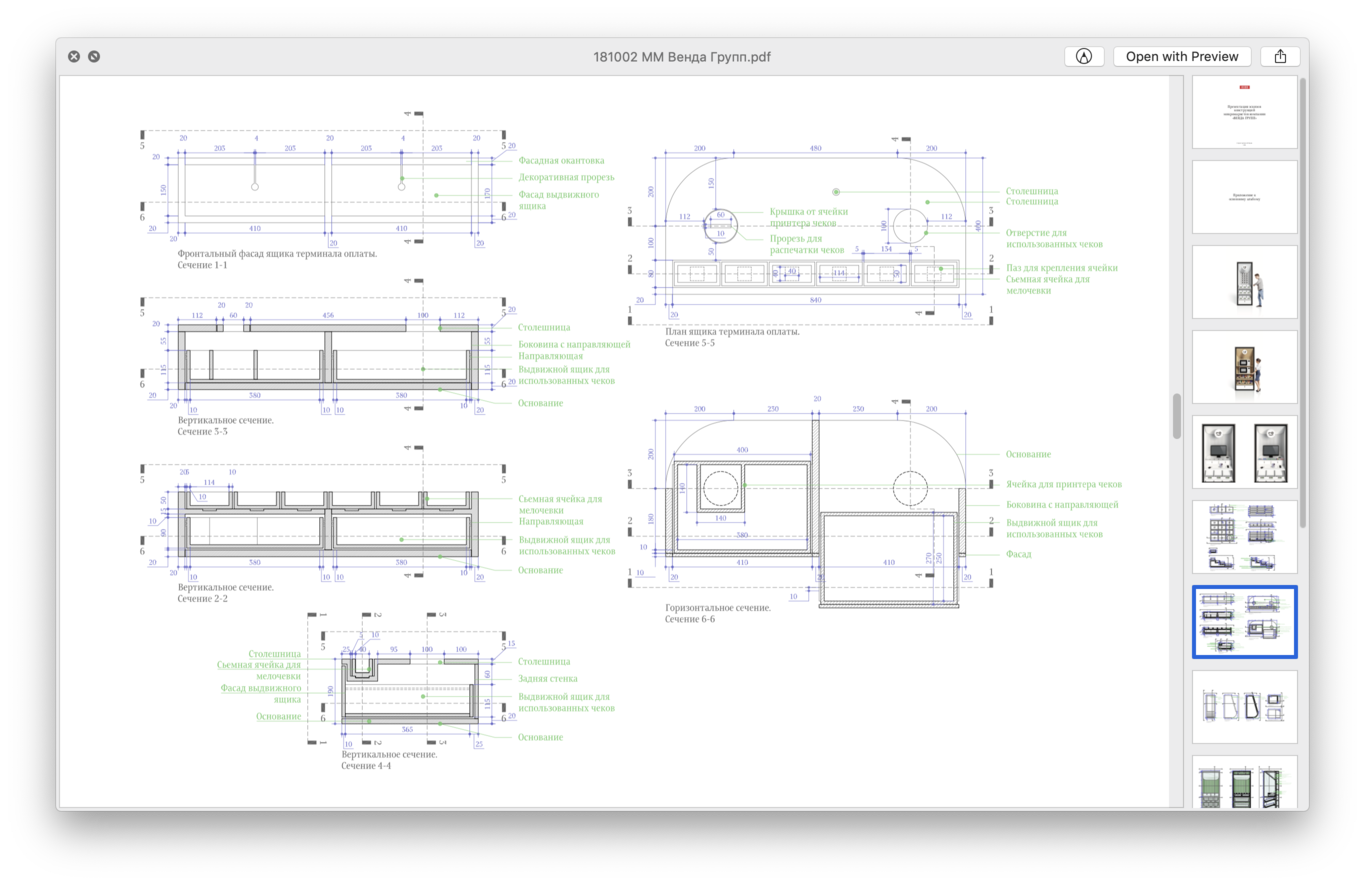Close the Quick Look preview window

click(74, 57)
